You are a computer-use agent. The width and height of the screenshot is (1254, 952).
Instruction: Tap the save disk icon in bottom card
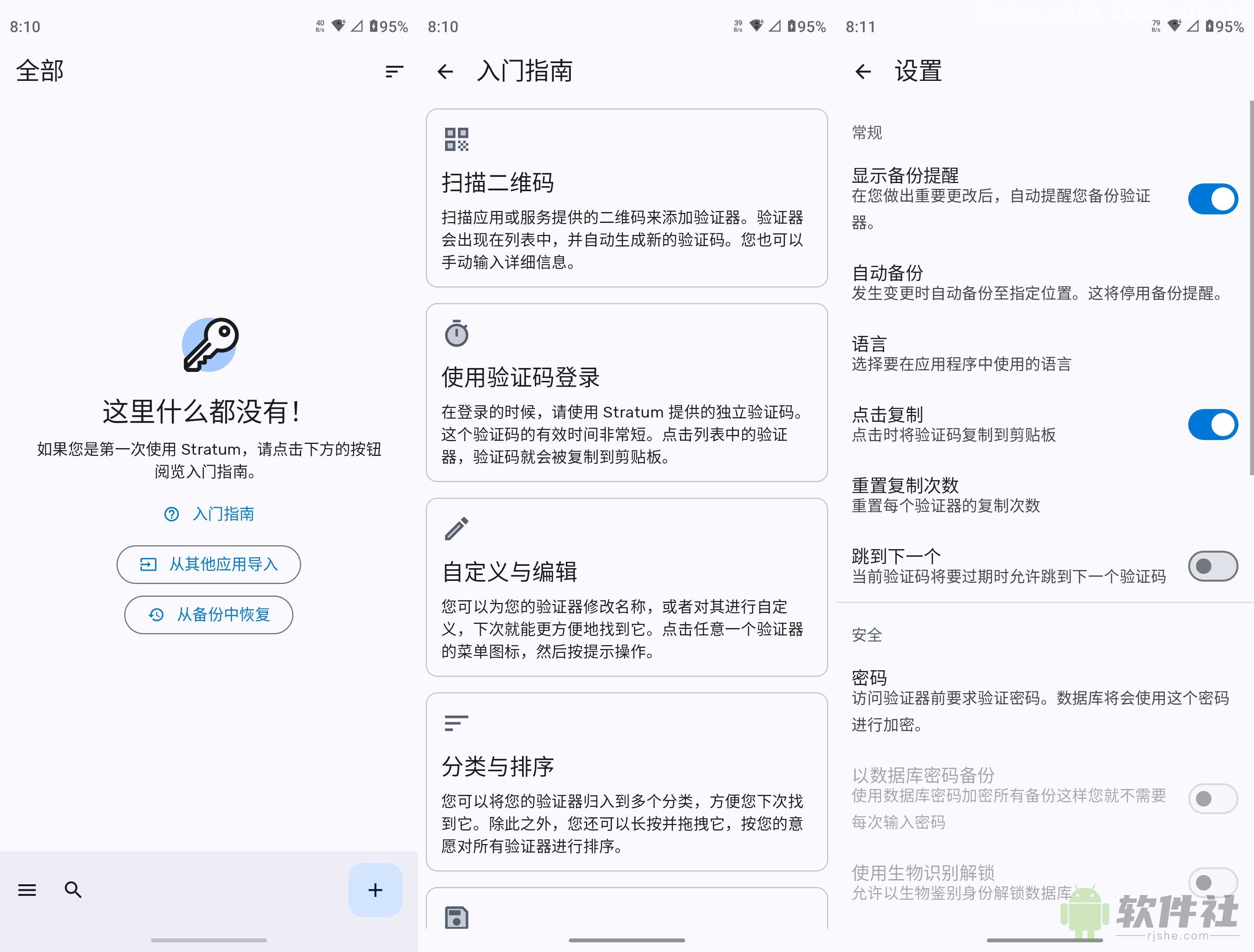[x=456, y=917]
